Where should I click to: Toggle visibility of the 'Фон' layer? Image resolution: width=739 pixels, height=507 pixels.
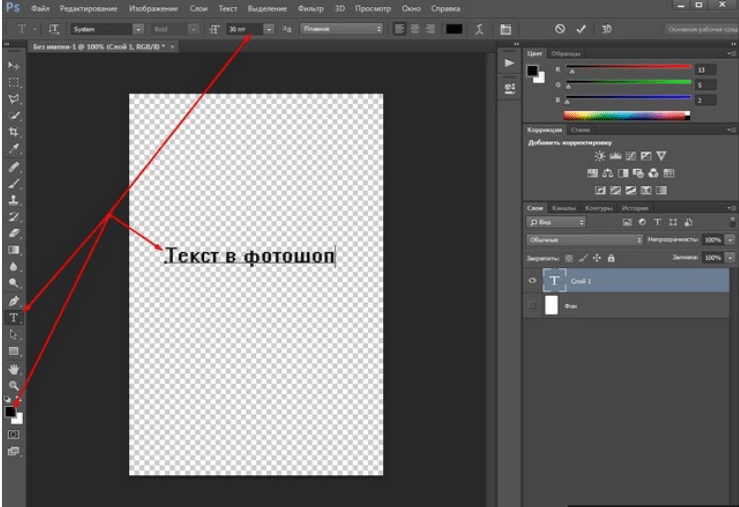coord(532,306)
